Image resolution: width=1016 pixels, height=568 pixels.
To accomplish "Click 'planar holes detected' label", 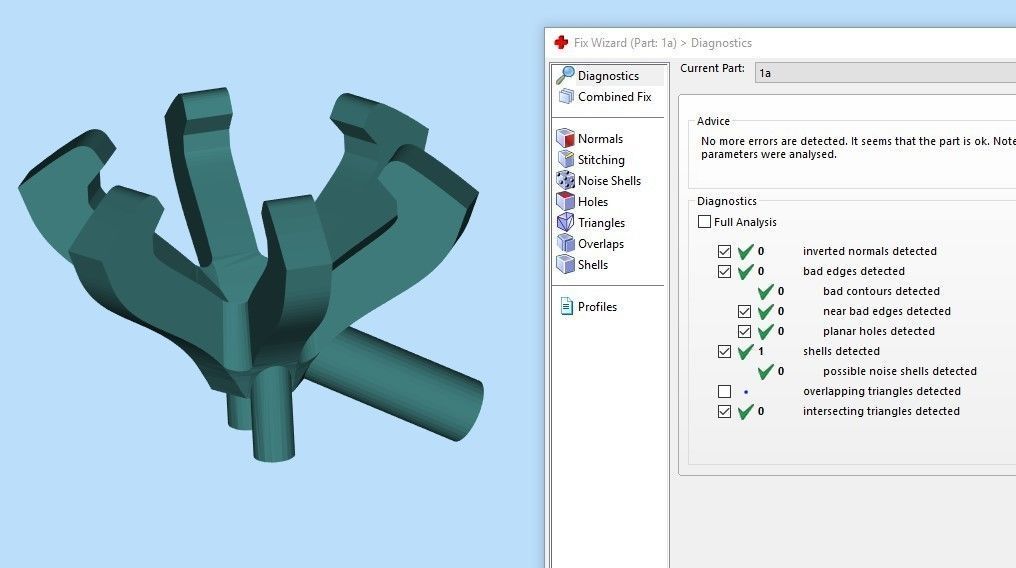I will (x=879, y=331).
